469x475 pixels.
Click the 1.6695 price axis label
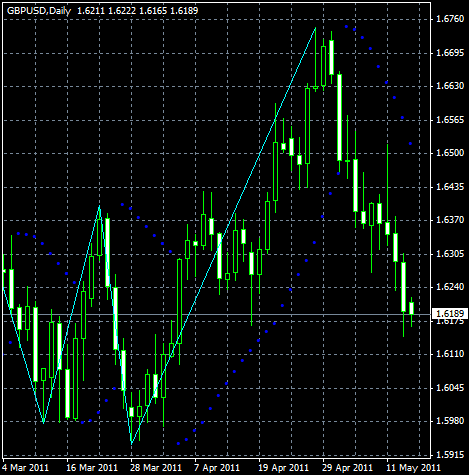450,53
